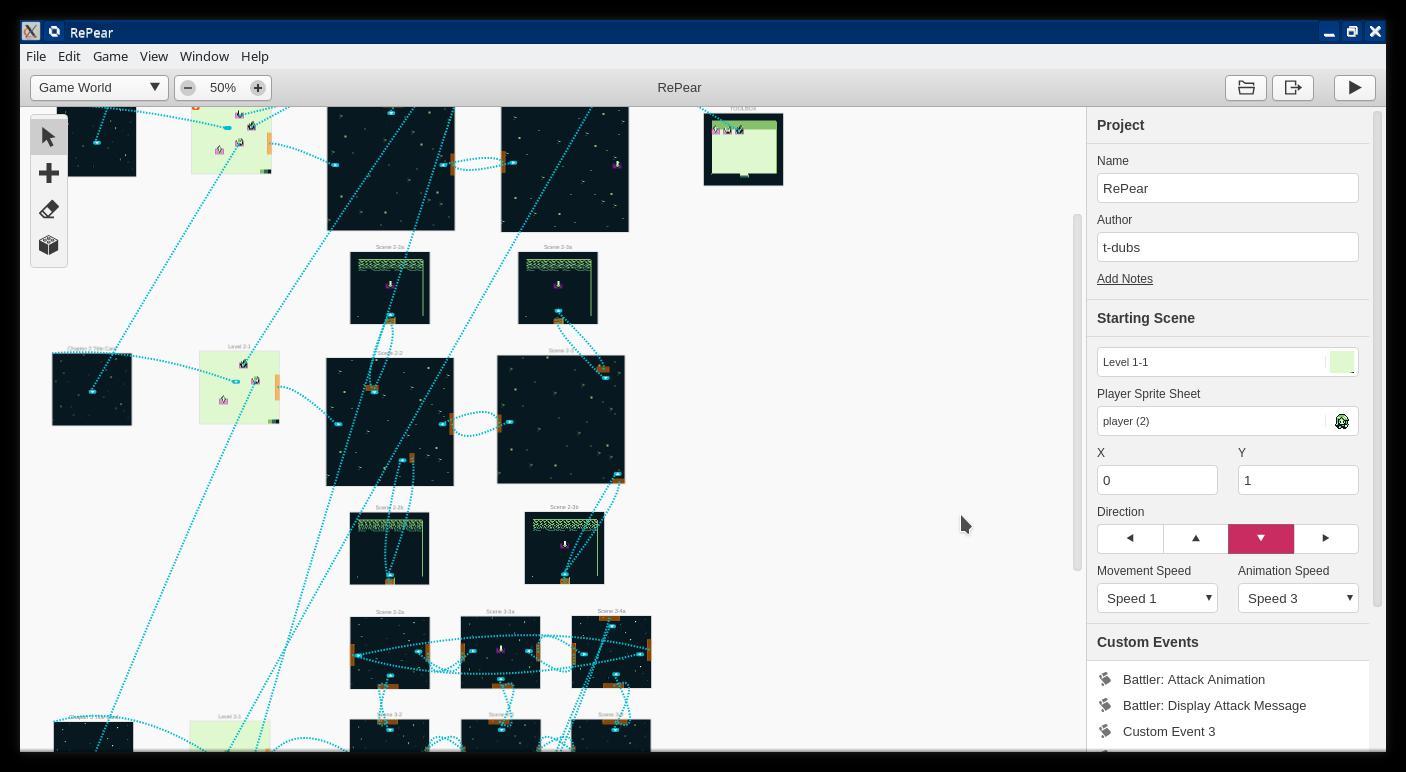
Task: Click the project Author input field
Action: [x=1227, y=247]
